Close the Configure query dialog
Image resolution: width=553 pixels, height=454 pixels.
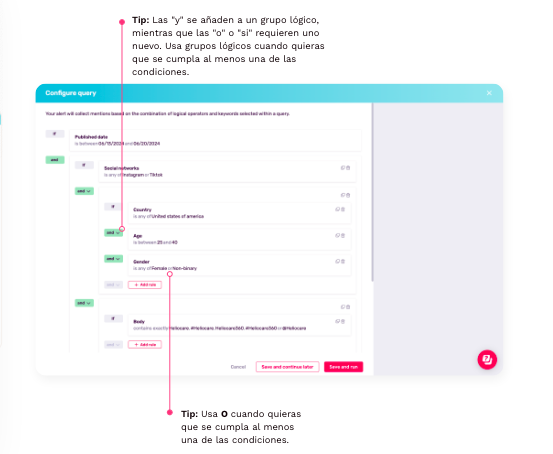(489, 93)
